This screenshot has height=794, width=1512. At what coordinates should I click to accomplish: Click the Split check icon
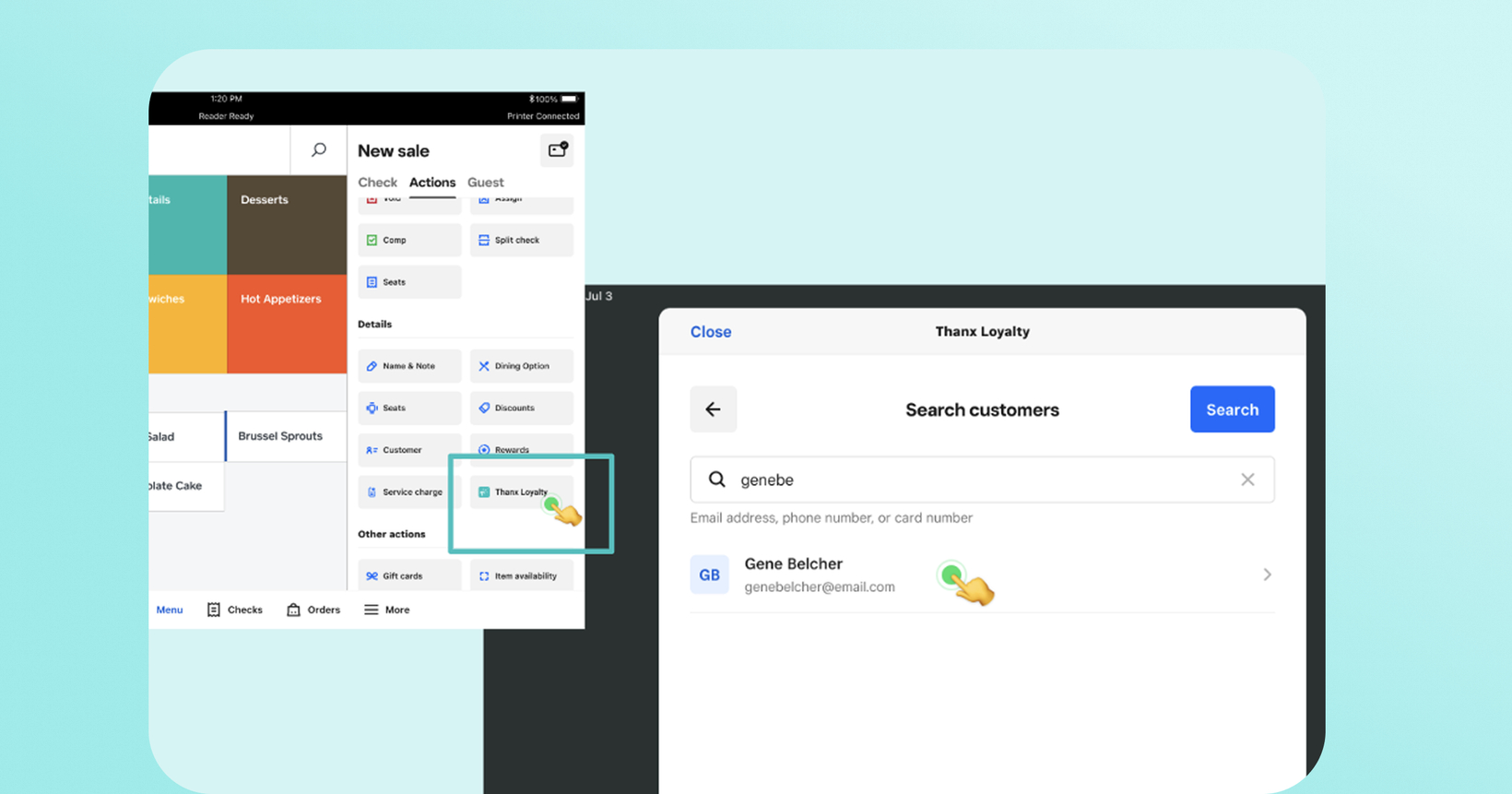484,240
